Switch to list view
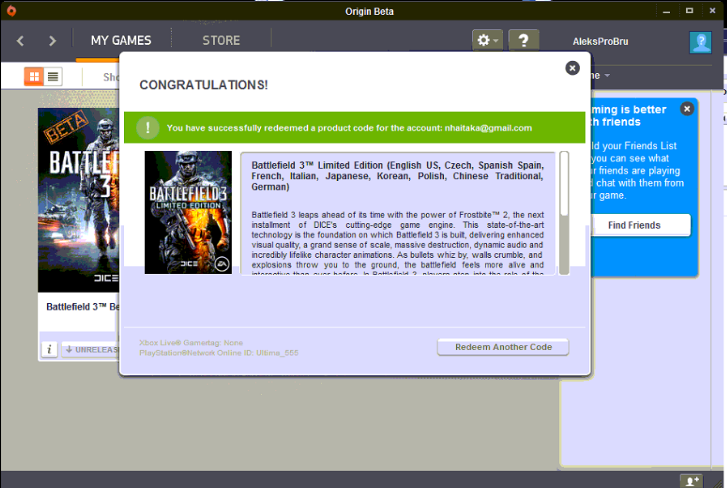 [x=53, y=76]
